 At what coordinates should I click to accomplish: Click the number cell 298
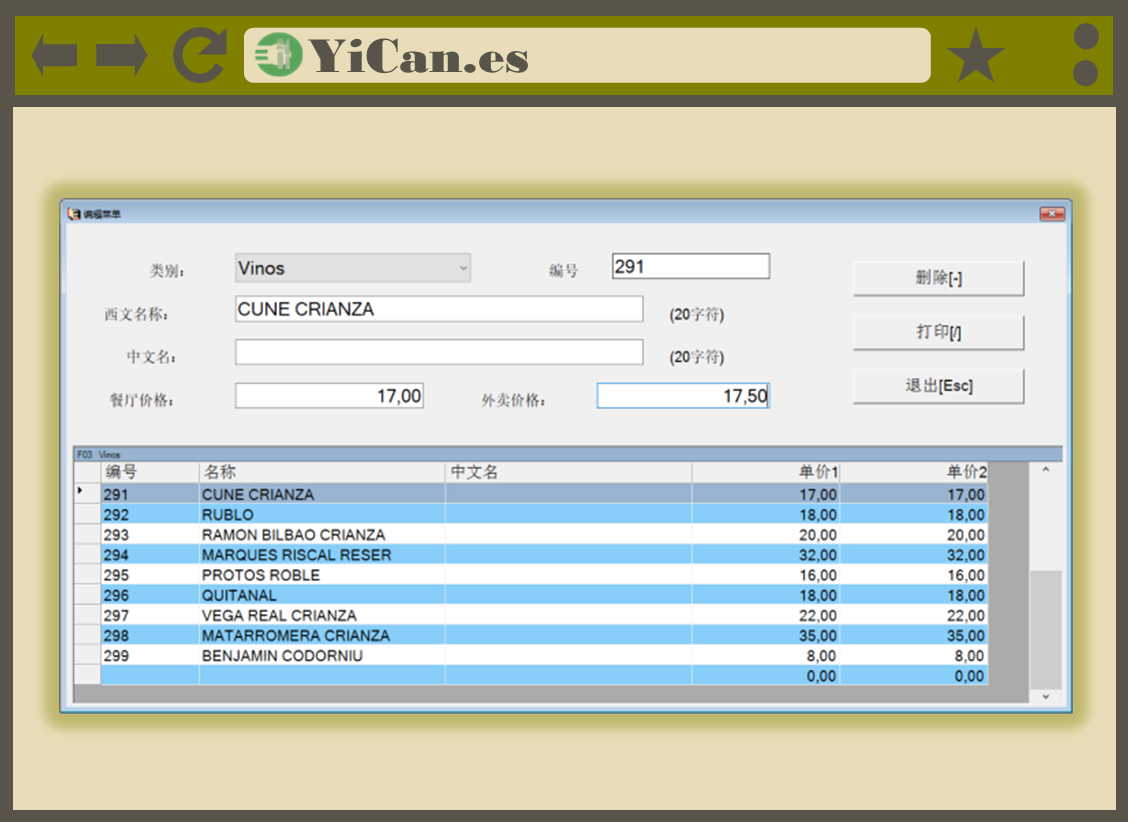coord(150,636)
